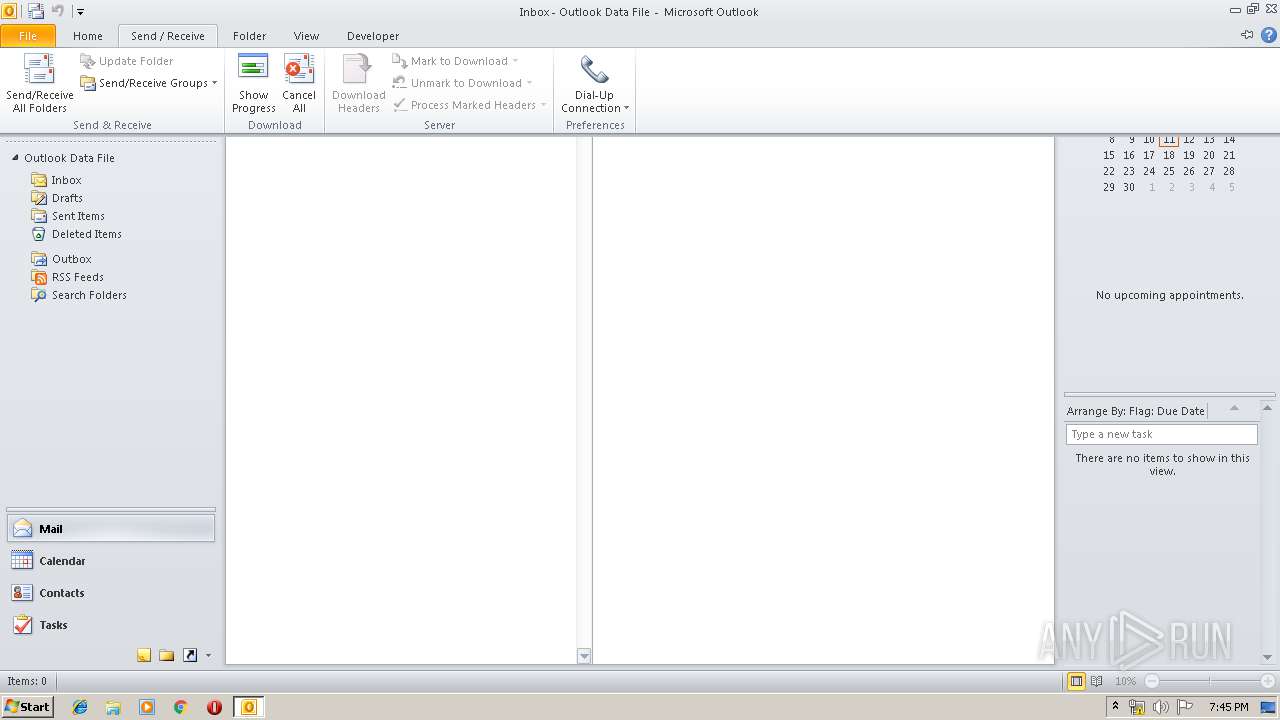This screenshot has height=720, width=1280.
Task: Open the Drafts folder
Action: [67, 198]
